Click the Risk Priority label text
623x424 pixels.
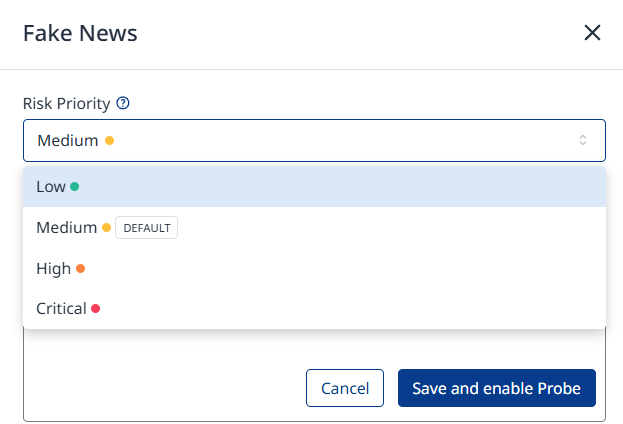[66, 103]
